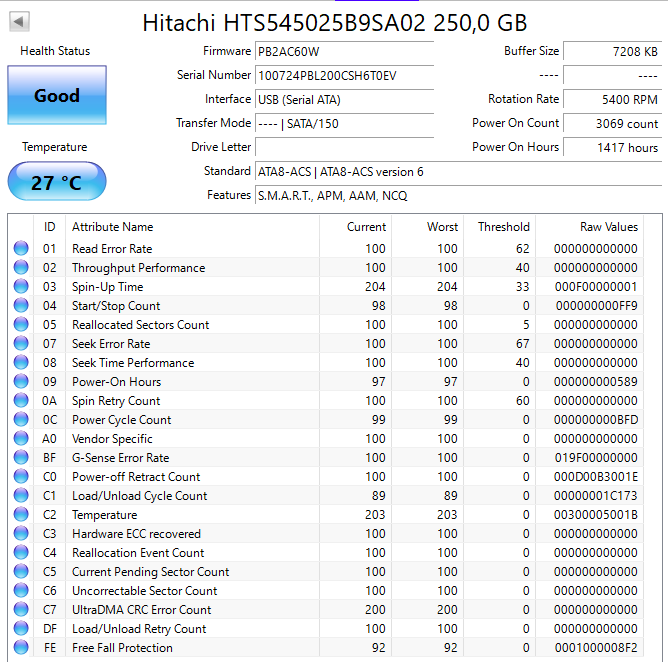Click status orb for Temperature attribute
This screenshot has width=668, height=662.
21,515
